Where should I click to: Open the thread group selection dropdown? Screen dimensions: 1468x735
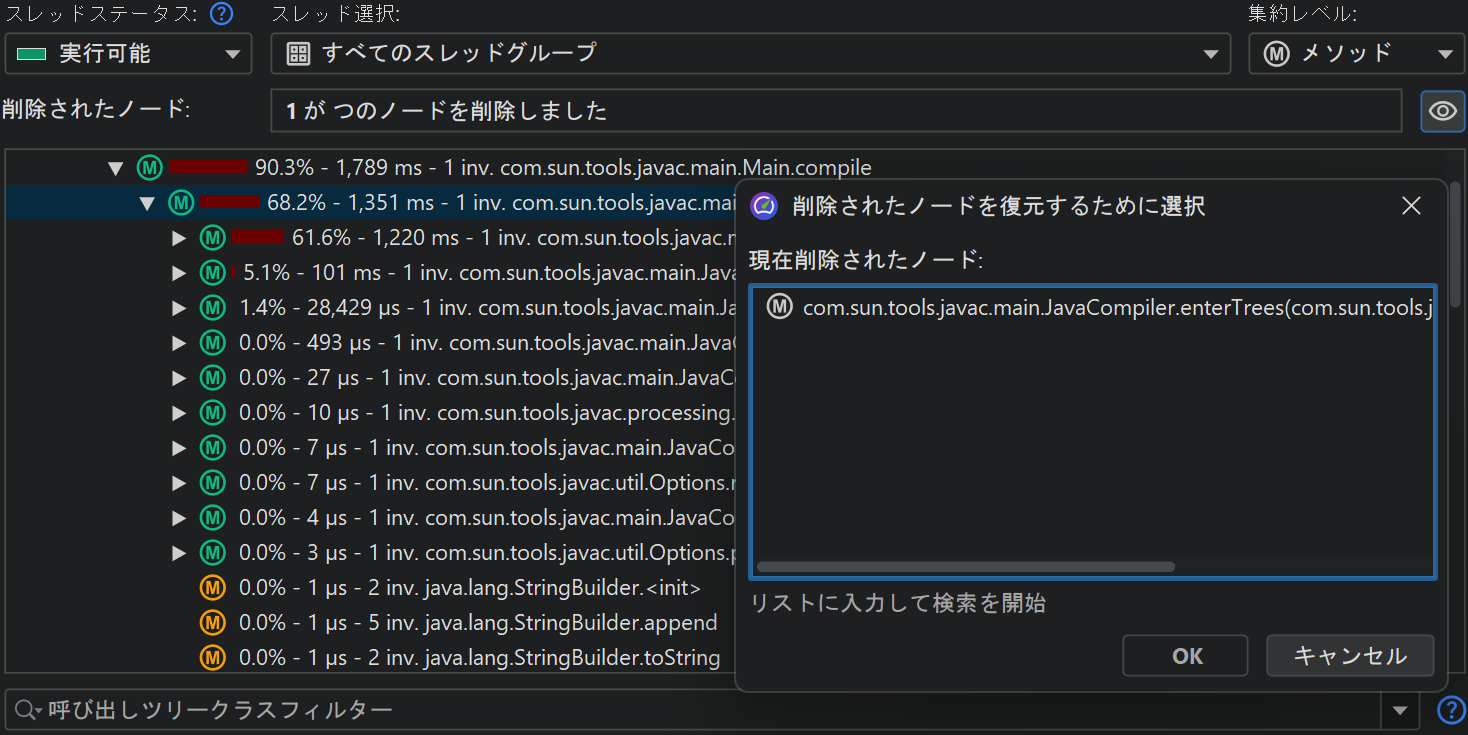750,54
